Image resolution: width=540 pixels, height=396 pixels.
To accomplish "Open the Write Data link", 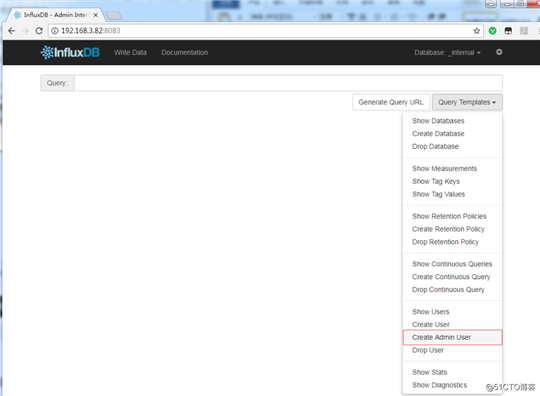I will (131, 52).
